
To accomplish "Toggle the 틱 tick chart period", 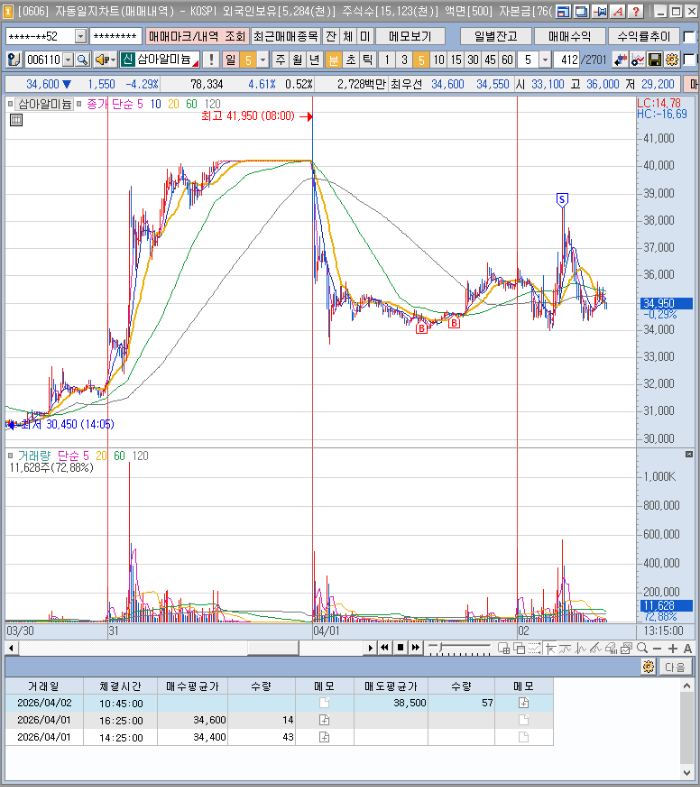I will [367, 60].
